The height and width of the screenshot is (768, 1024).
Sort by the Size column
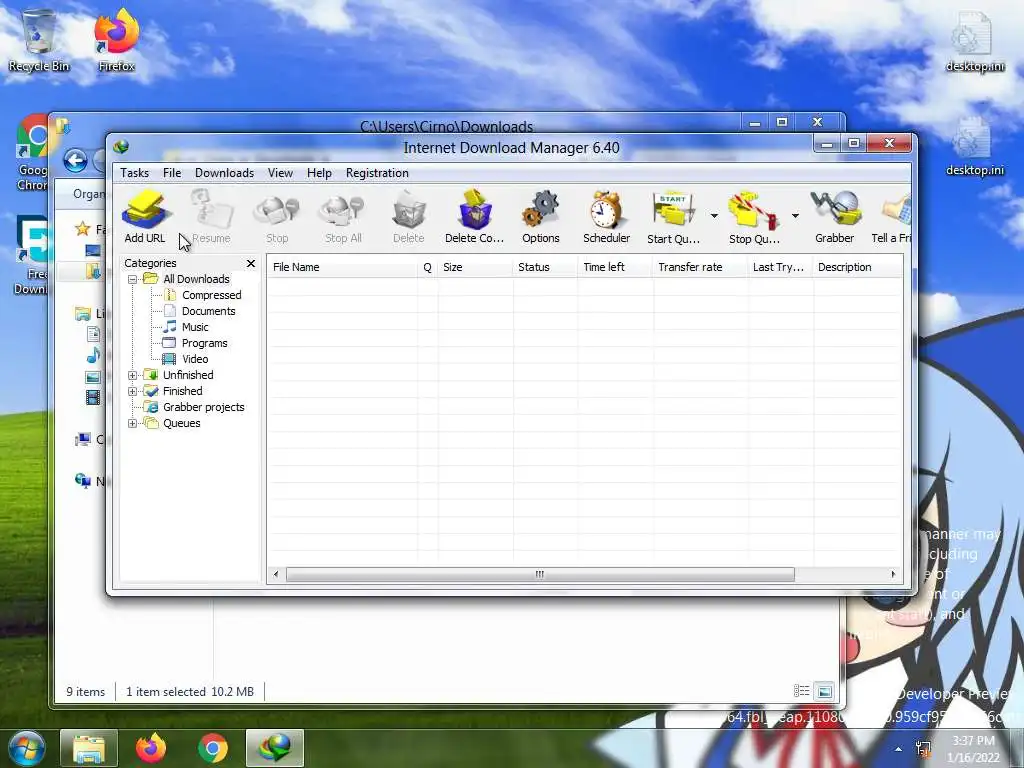[475, 267]
